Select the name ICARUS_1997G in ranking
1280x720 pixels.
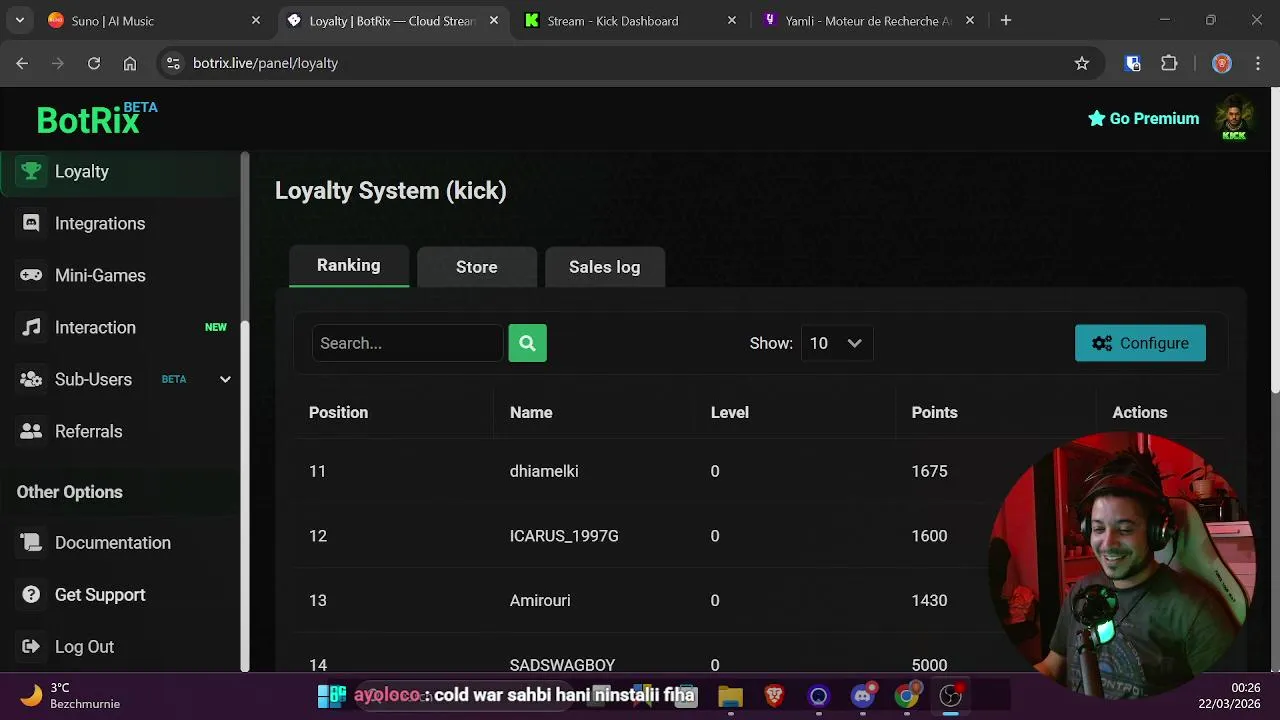tap(564, 536)
